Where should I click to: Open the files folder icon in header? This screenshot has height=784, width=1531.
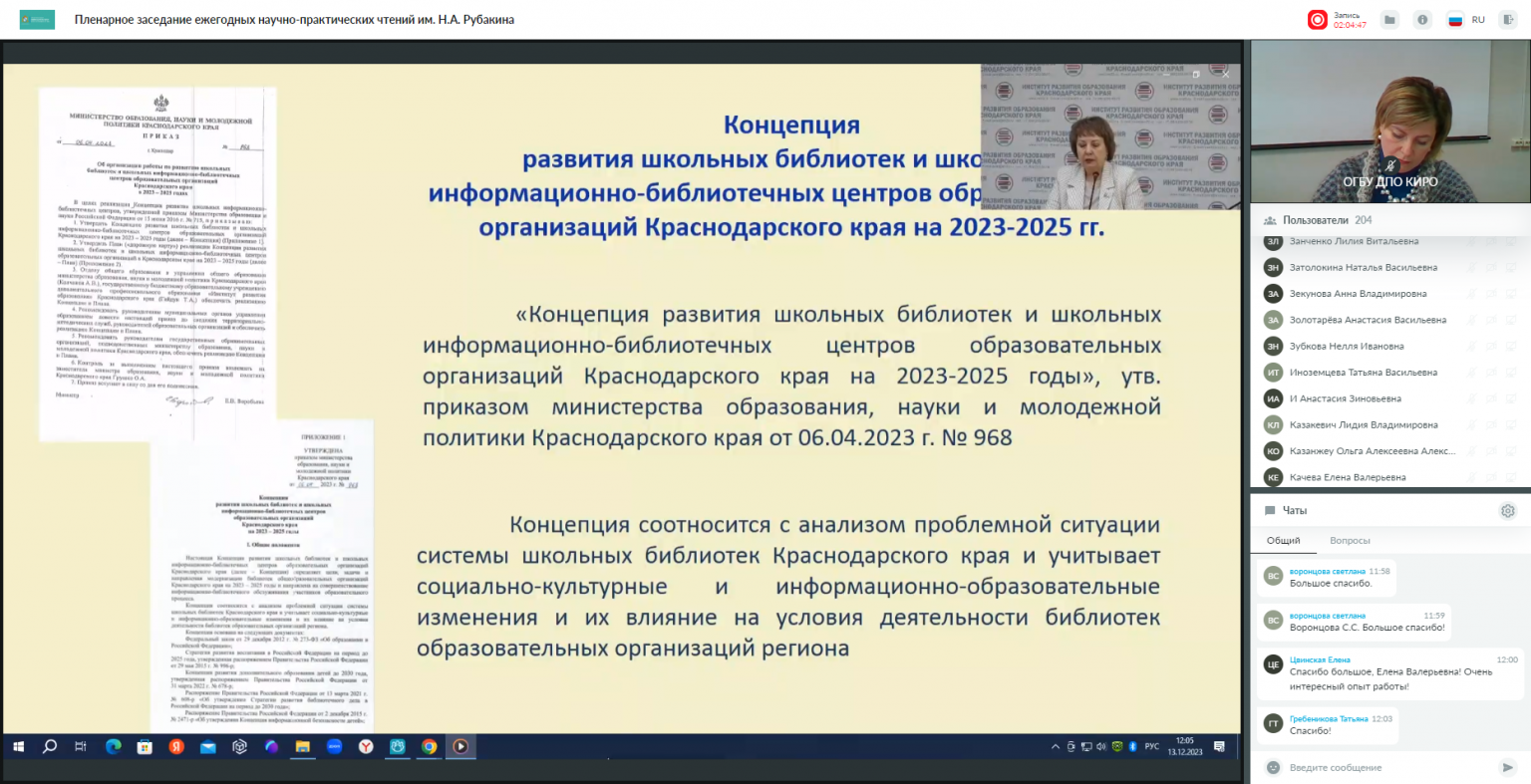pos(1389,20)
